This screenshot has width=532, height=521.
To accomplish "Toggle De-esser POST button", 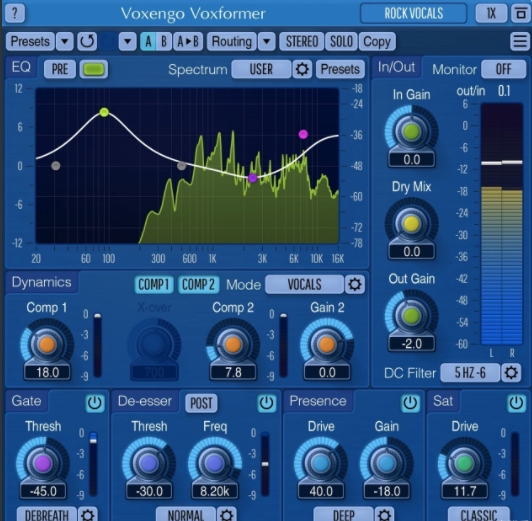I will [x=201, y=403].
